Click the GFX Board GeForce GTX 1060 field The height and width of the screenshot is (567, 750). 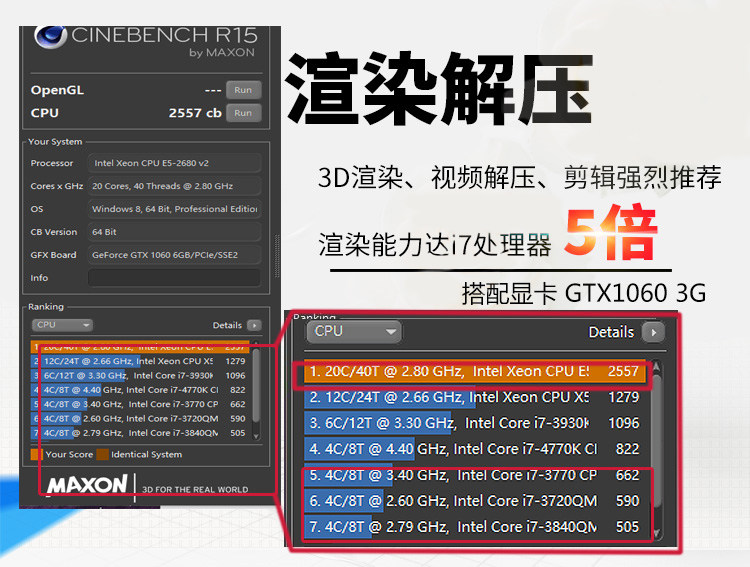174,255
